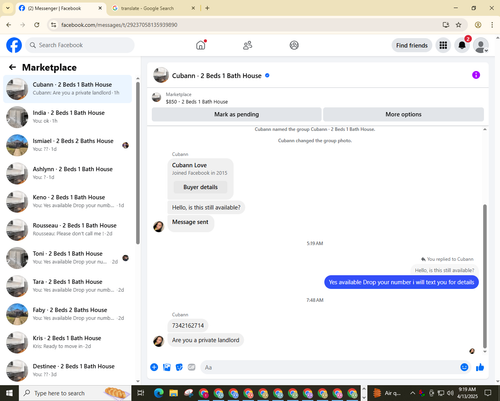Image resolution: width=500 pixels, height=401 pixels.
Task: Click More options button
Action: (x=403, y=114)
